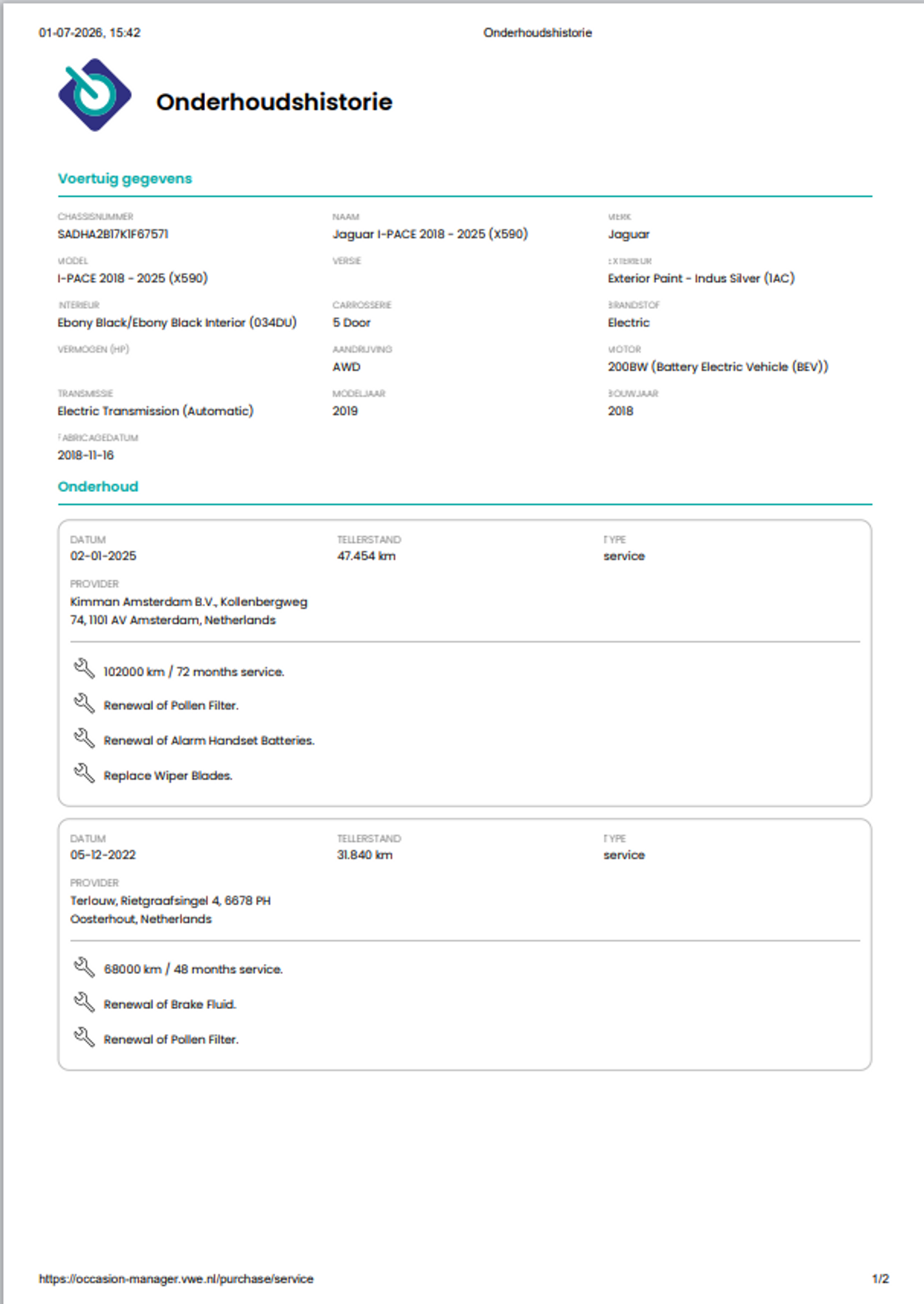This screenshot has height=1304, width=924.
Task: Click the wrench icon beside 102000 km service
Action: tap(84, 669)
